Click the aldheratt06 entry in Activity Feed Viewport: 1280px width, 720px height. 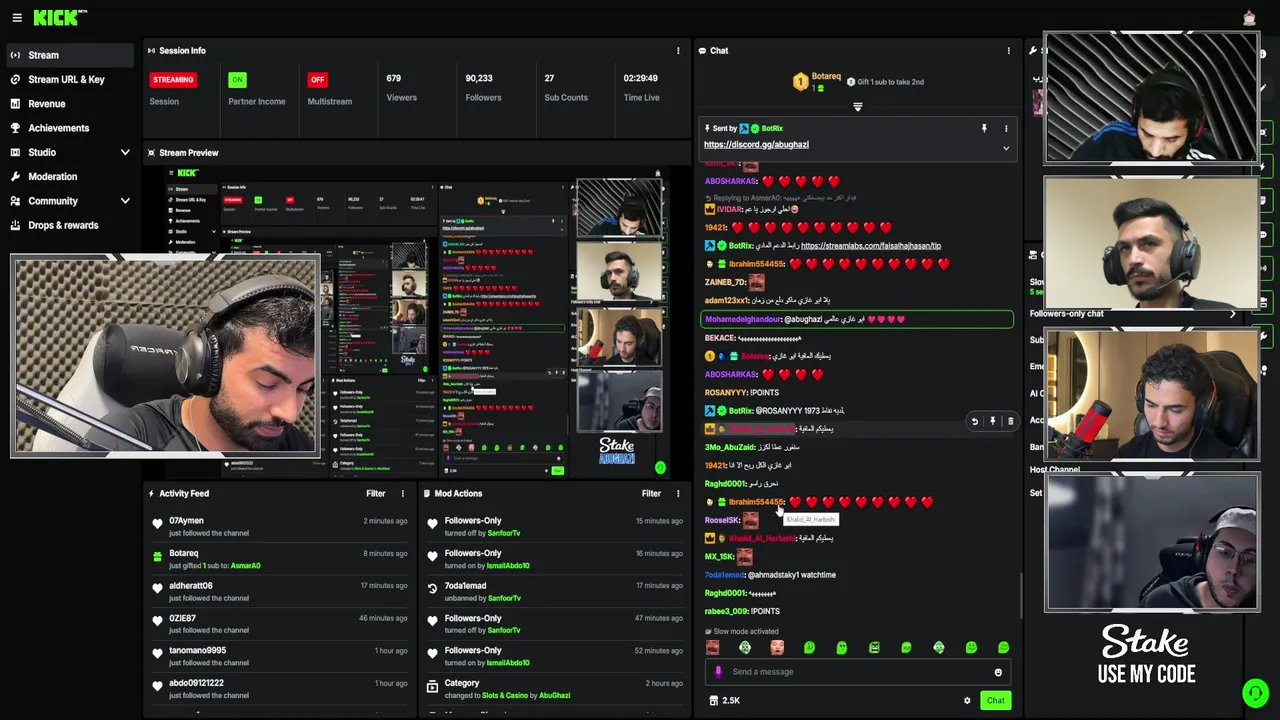pyautogui.click(x=280, y=592)
